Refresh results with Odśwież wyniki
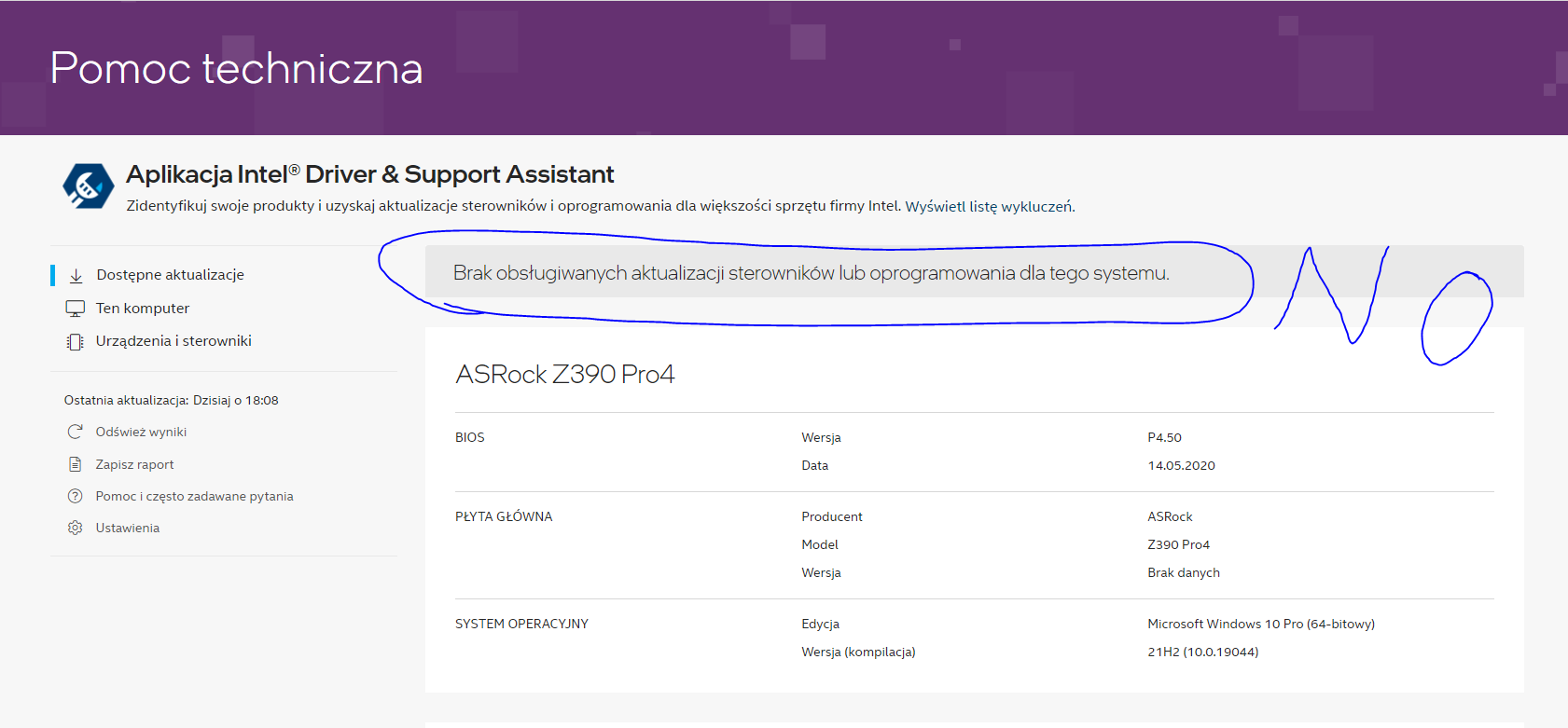1568x728 pixels. pos(141,432)
